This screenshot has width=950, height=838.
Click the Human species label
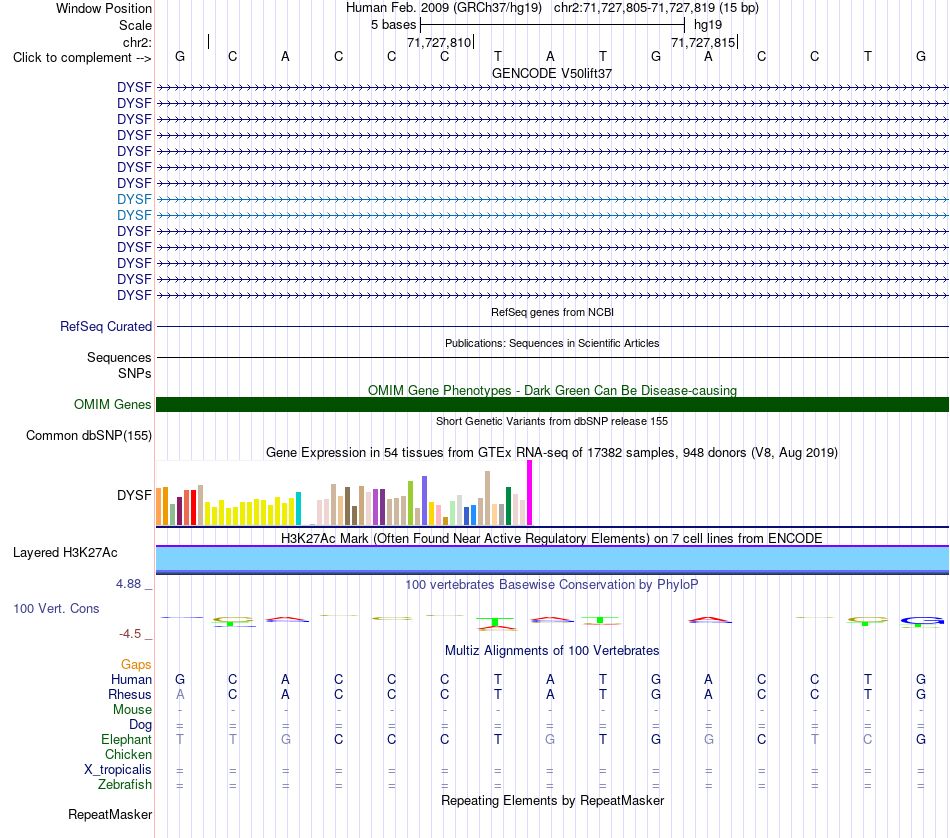(x=131, y=679)
